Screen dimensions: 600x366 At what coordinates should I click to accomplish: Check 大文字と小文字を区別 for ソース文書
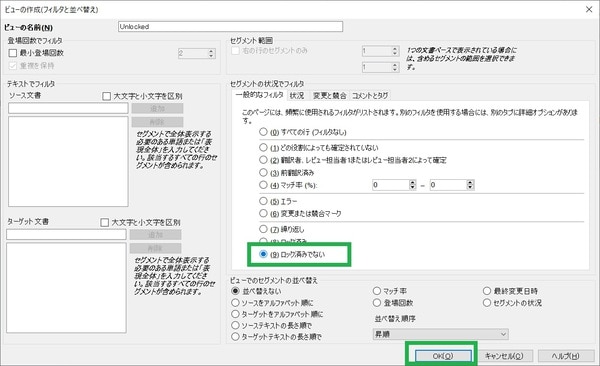coord(107,96)
